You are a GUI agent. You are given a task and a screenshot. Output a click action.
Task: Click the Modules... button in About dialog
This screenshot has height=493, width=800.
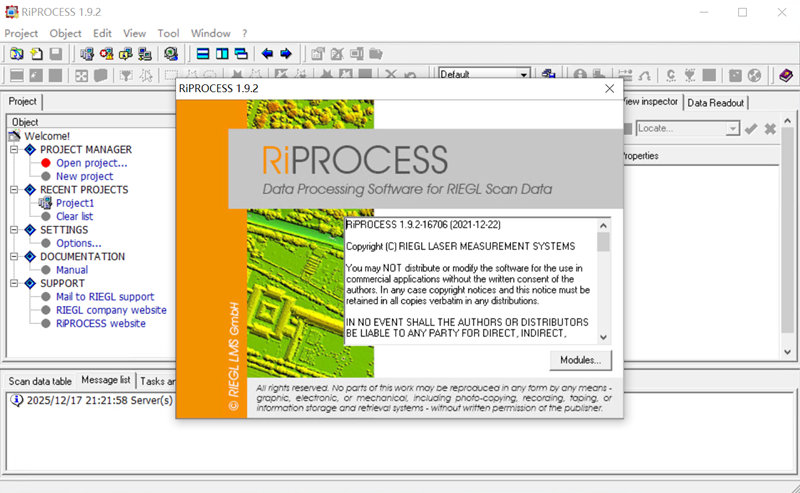click(x=581, y=360)
